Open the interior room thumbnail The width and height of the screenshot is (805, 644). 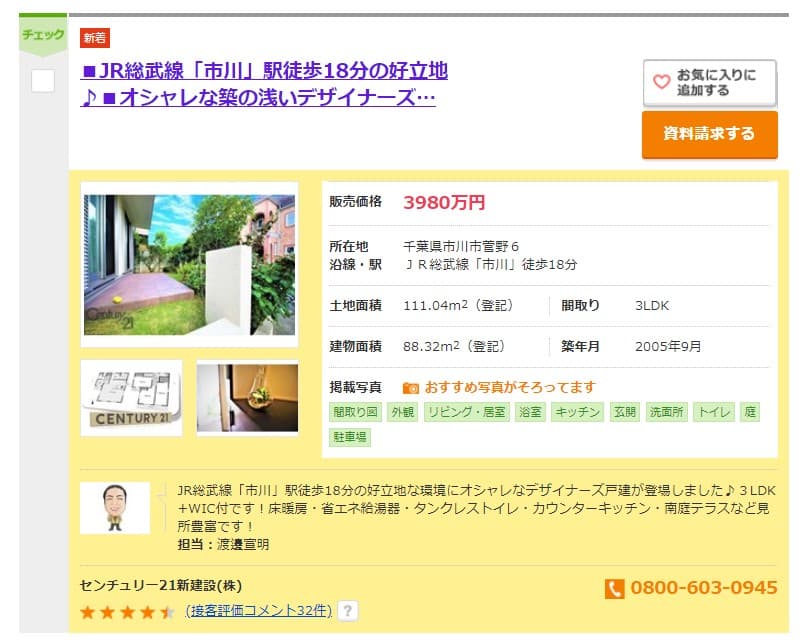247,397
